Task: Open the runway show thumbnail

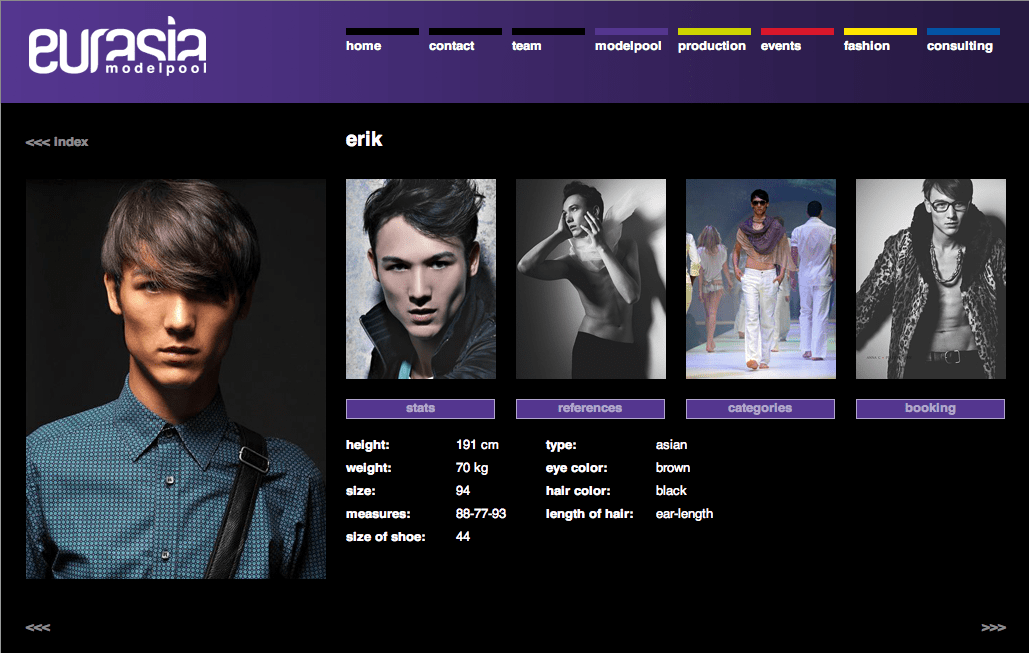Action: coord(761,279)
